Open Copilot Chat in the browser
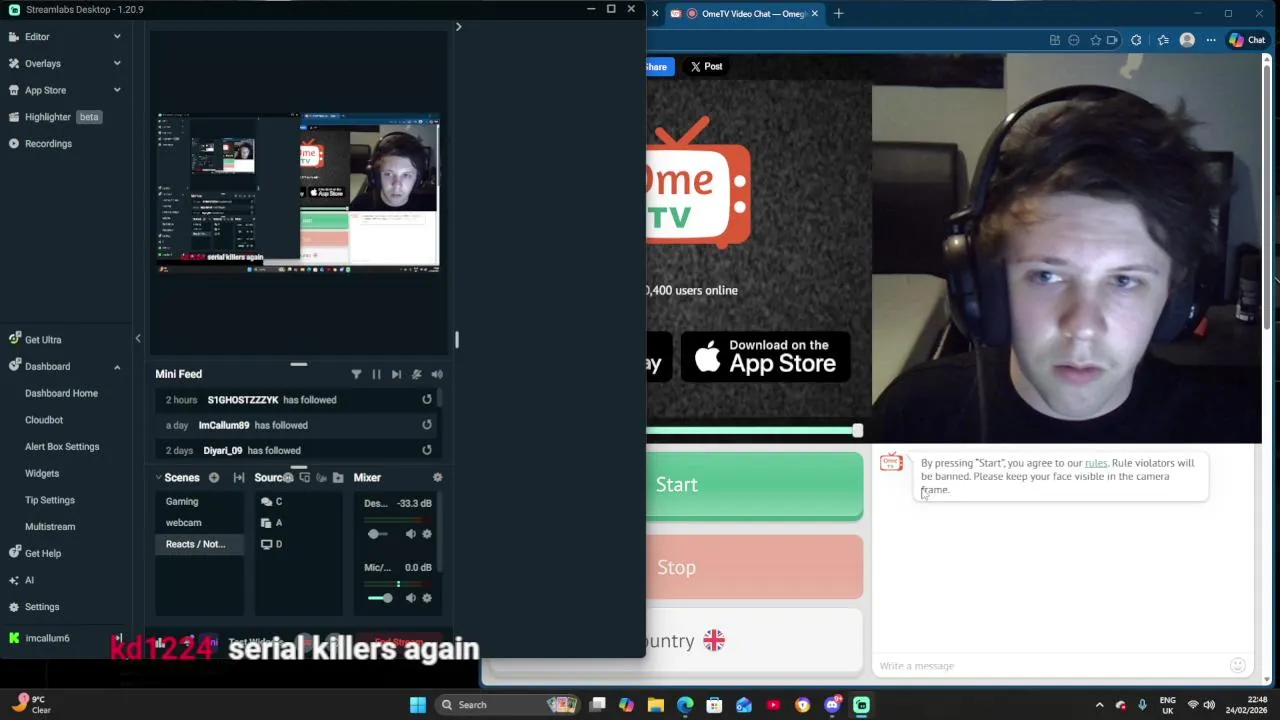 coord(1248,40)
